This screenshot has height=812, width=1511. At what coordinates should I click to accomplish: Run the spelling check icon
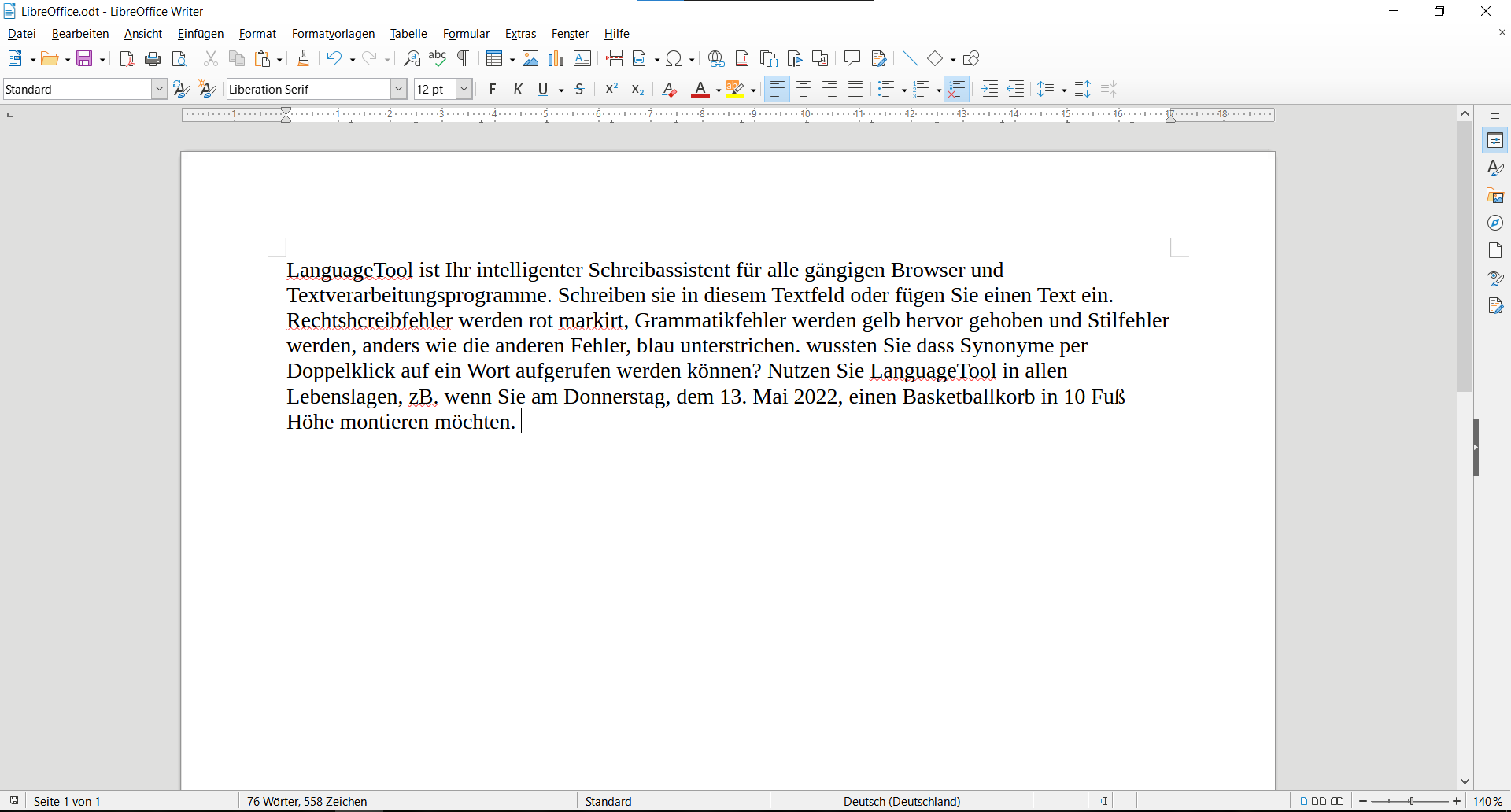pos(438,58)
